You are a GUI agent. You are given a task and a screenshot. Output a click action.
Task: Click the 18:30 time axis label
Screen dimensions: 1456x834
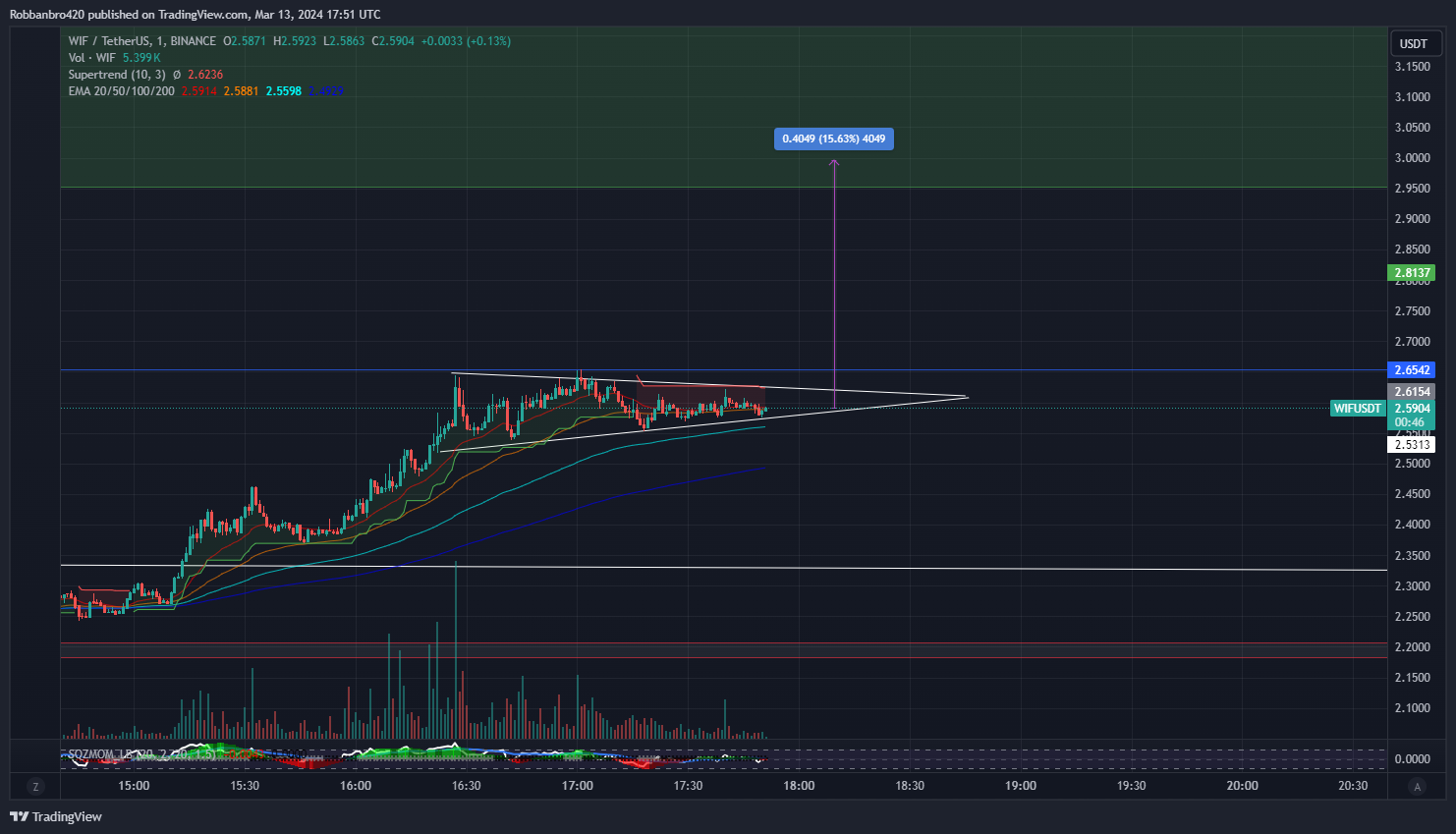[x=910, y=786]
